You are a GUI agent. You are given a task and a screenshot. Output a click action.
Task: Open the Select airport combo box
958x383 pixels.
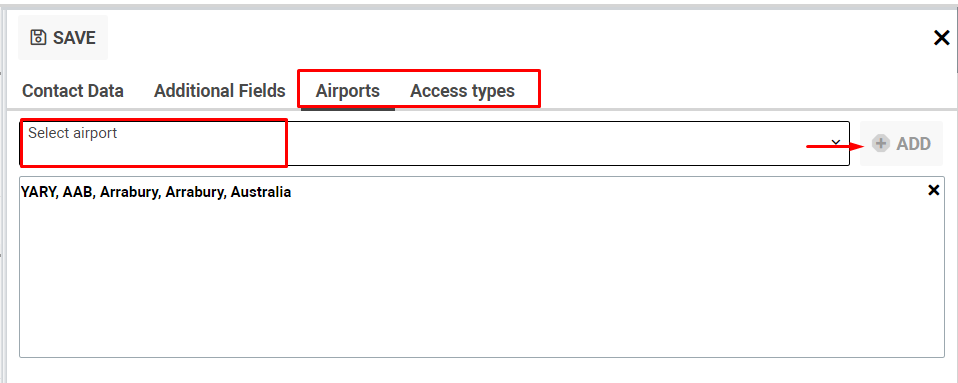434,143
